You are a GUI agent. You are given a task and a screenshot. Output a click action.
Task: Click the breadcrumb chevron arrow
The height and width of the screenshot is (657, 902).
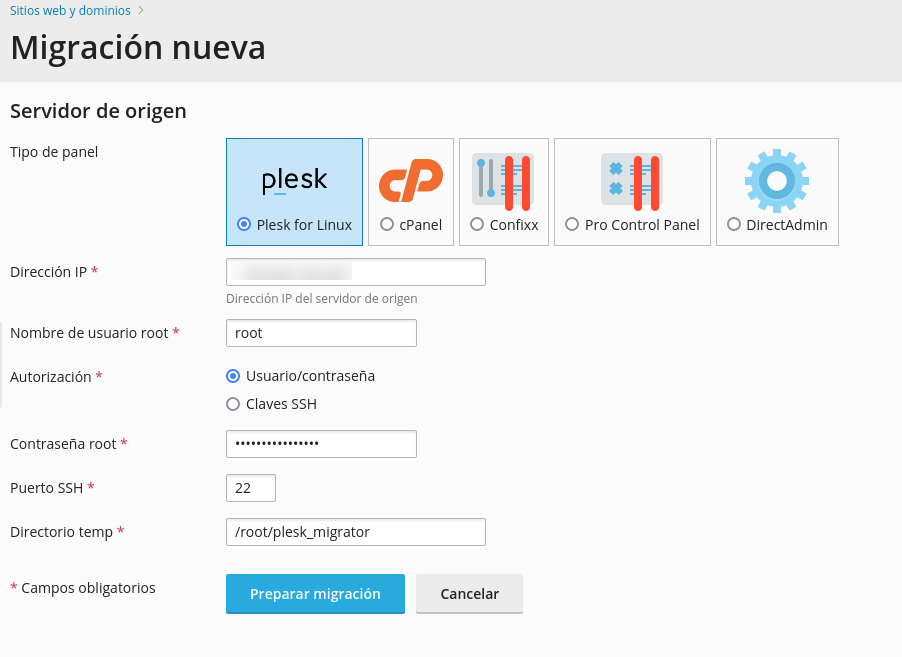(x=141, y=10)
